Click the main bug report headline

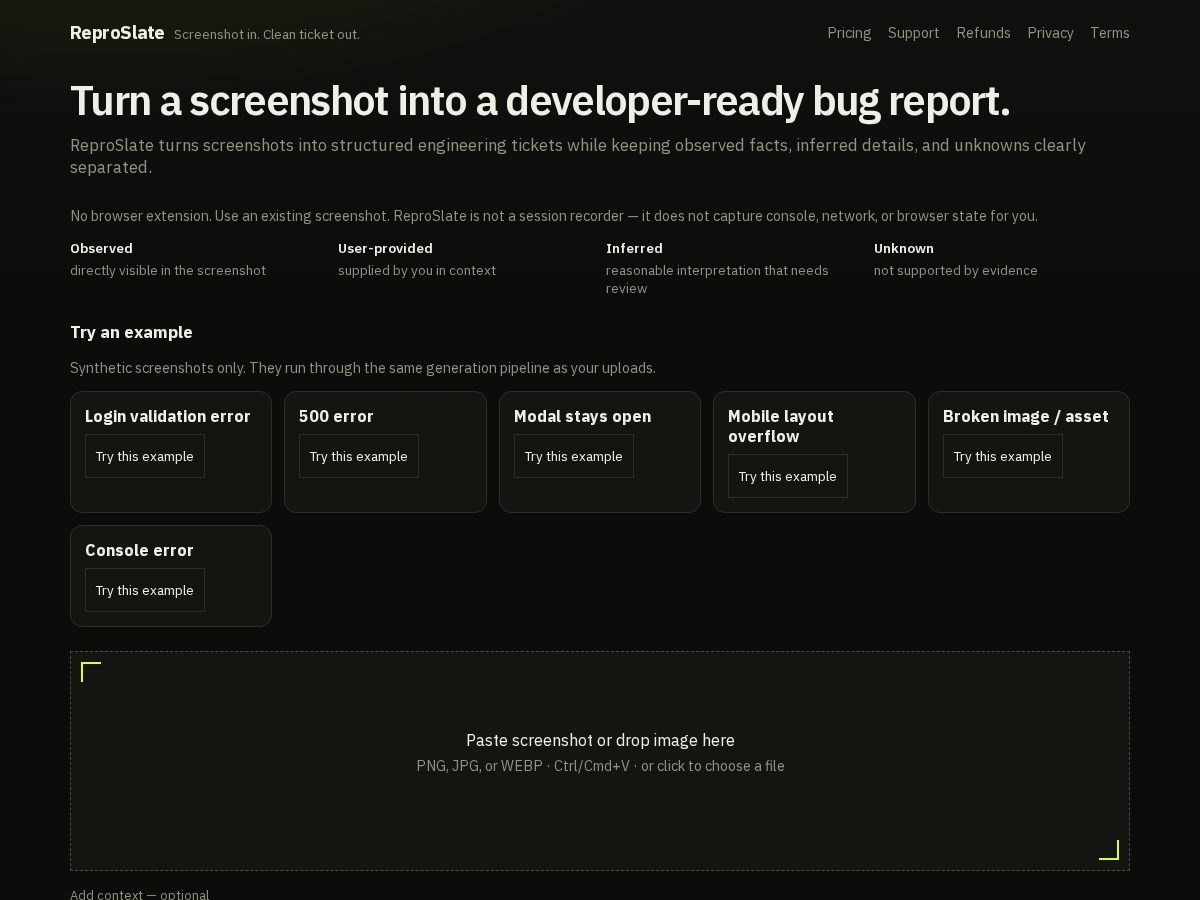pos(540,101)
